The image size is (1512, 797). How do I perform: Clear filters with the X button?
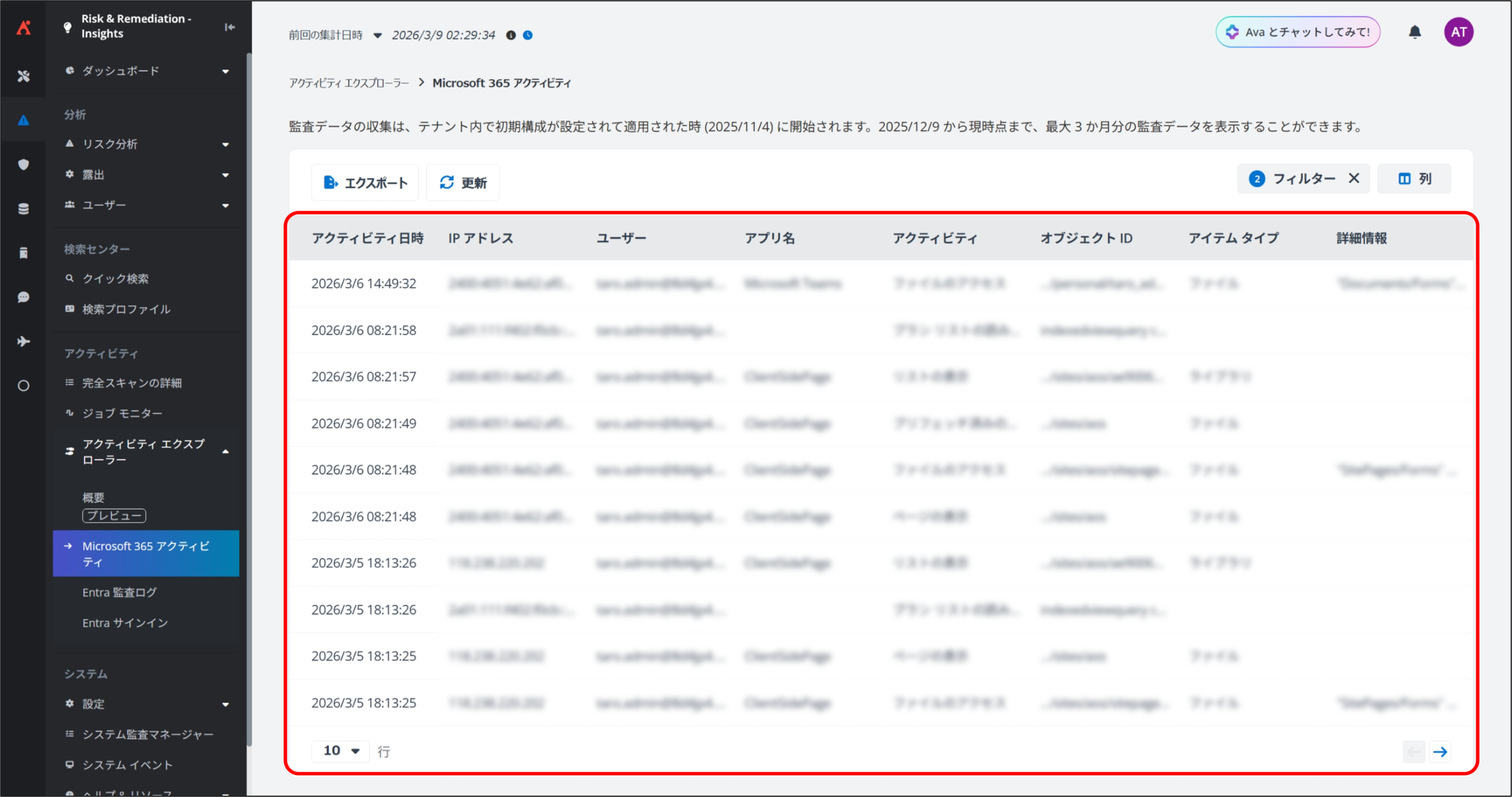pos(1354,178)
